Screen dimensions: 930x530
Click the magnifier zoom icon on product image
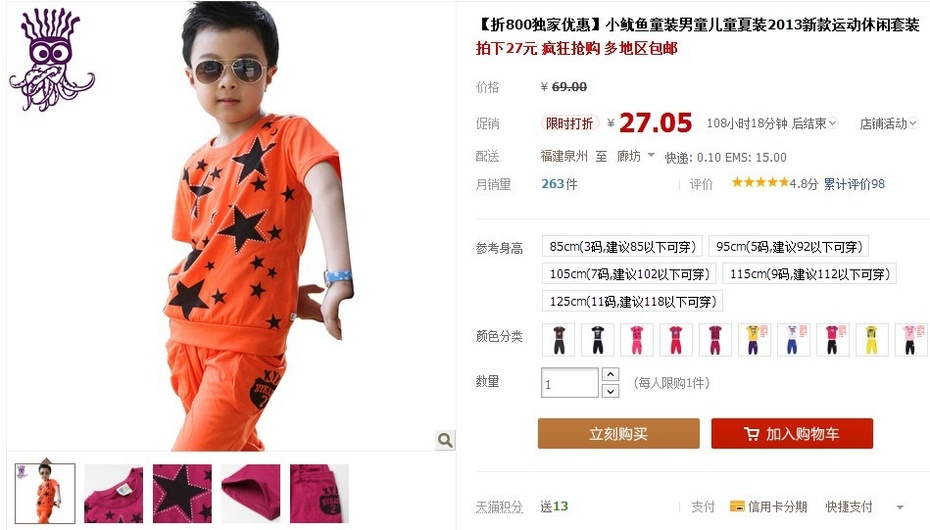[x=445, y=440]
